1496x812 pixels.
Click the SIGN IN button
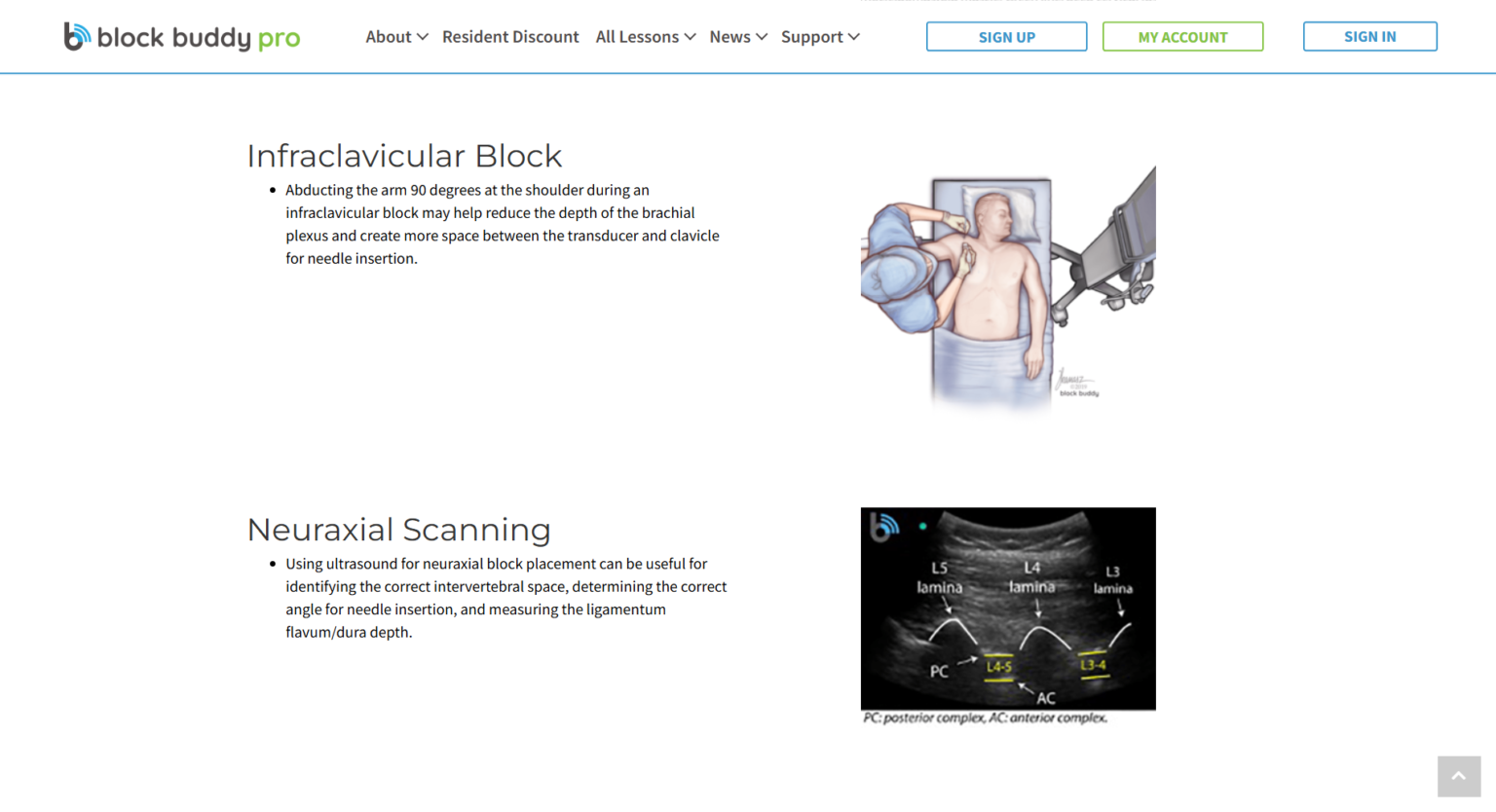[x=1369, y=37]
